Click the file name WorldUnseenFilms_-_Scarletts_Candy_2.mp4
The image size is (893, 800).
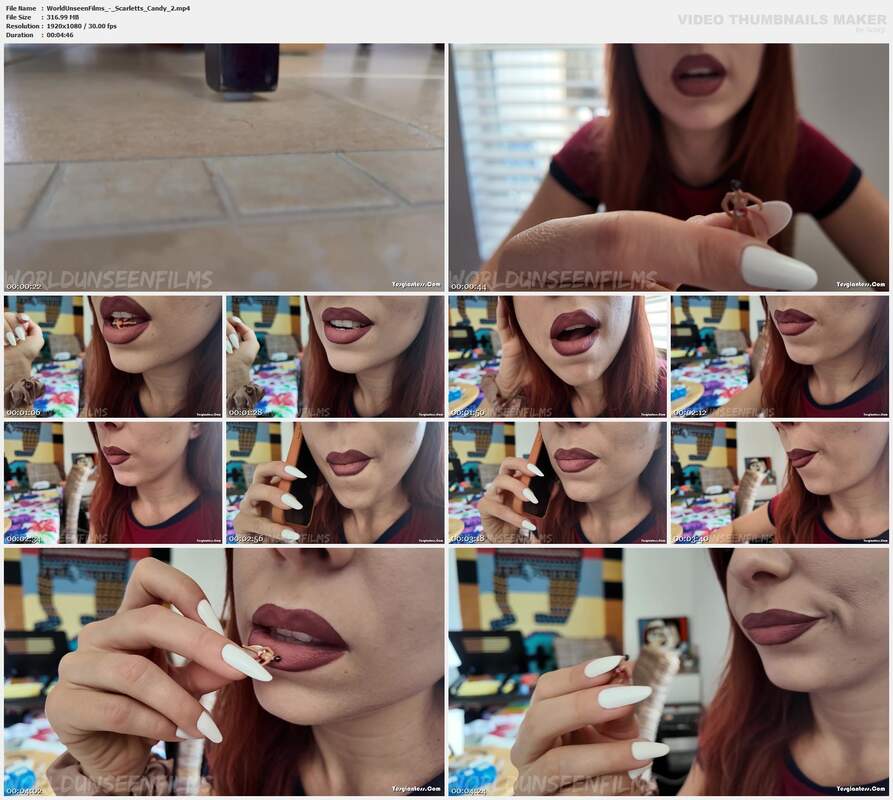point(118,9)
